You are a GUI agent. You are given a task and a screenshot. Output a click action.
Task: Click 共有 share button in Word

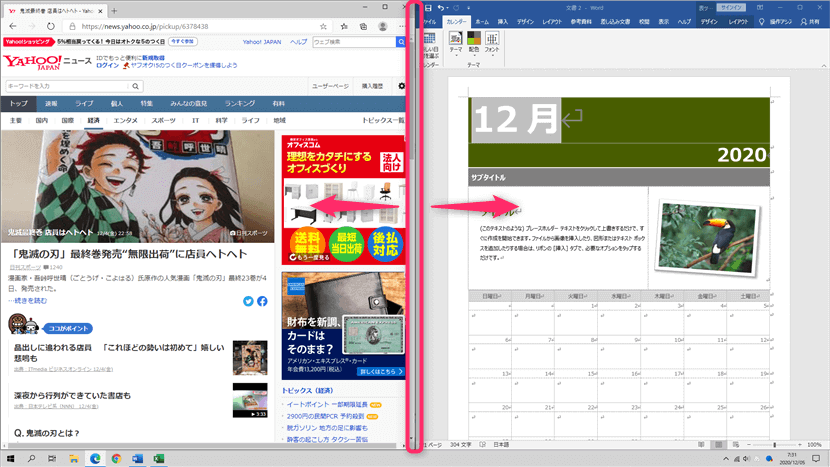point(810,22)
